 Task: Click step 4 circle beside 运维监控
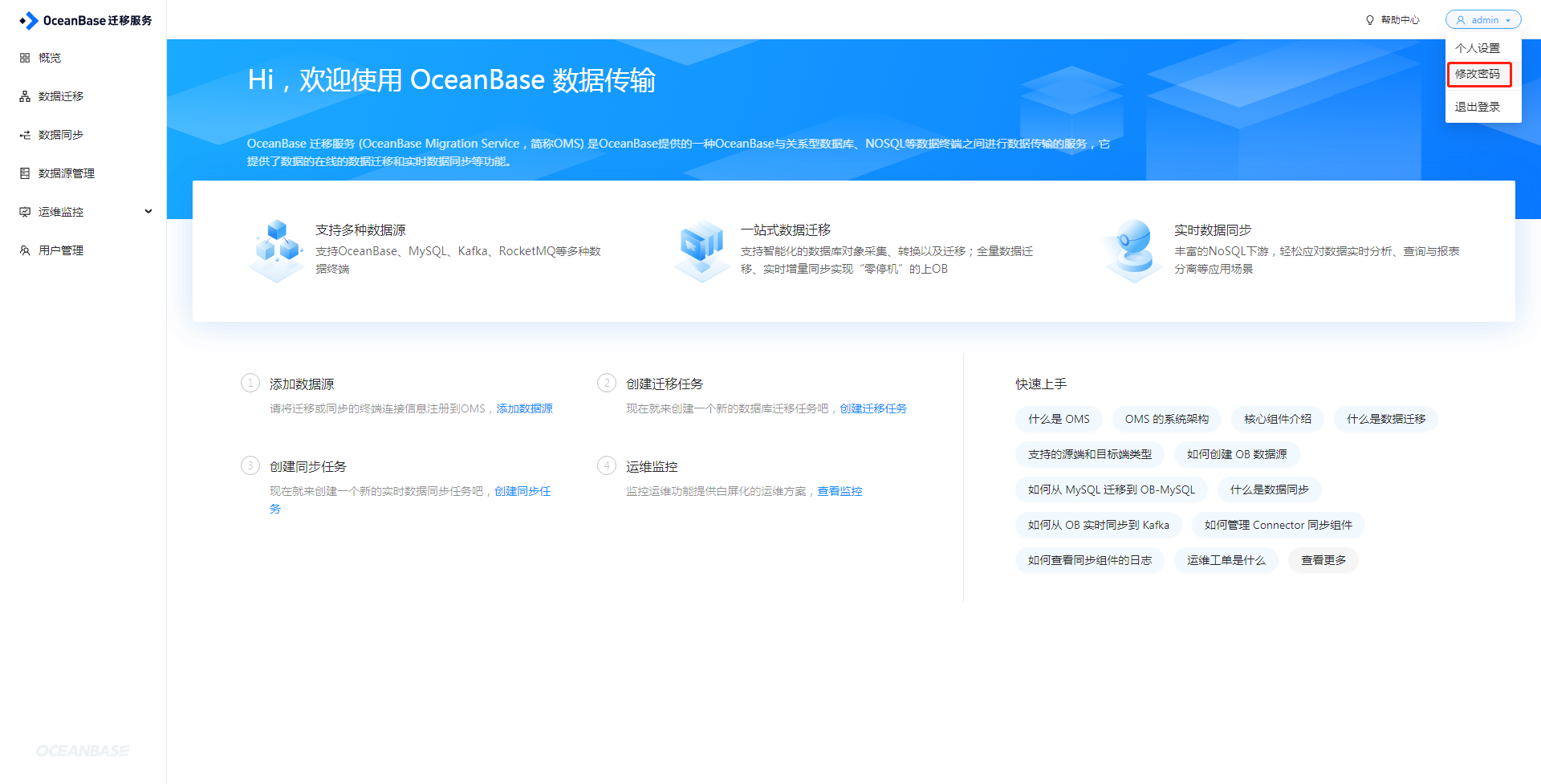click(607, 465)
